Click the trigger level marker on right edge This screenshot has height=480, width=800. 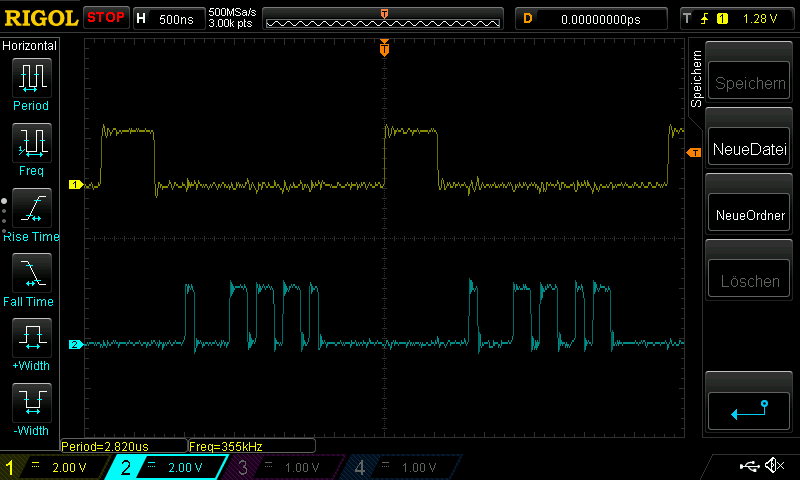pyautogui.click(x=694, y=153)
